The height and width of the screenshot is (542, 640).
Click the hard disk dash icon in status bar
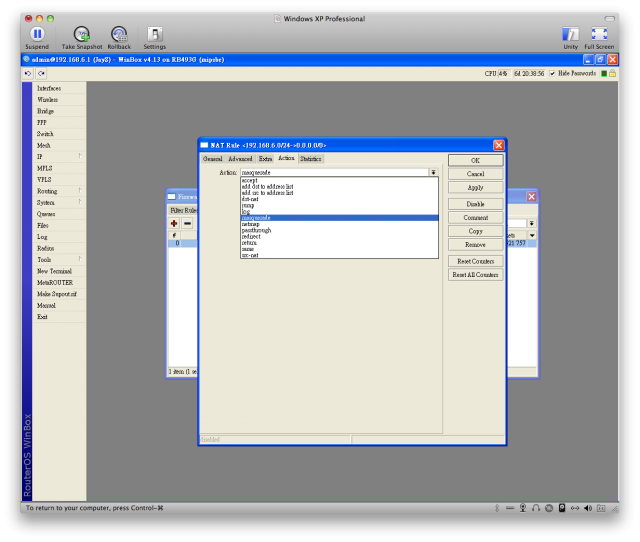[510, 508]
